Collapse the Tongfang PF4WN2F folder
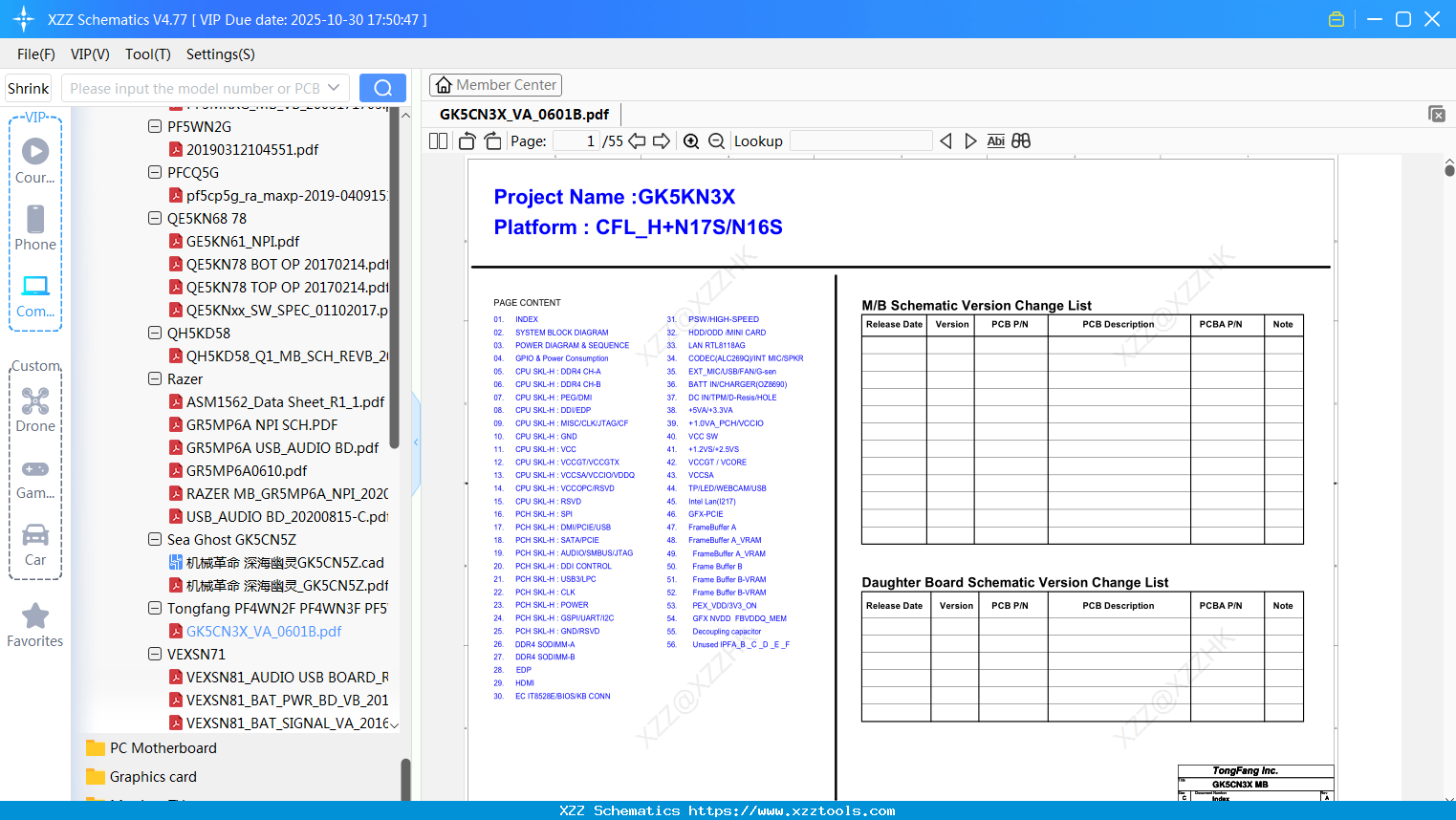Image resolution: width=1456 pixels, height=820 pixels. (x=155, y=608)
